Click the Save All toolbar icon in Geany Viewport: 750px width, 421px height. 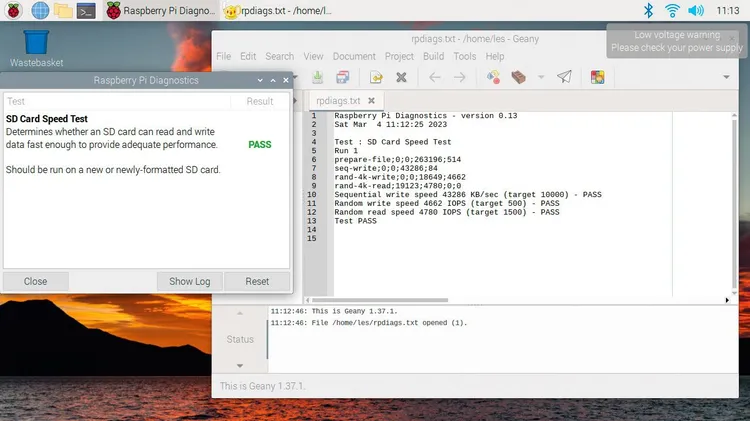(342, 77)
